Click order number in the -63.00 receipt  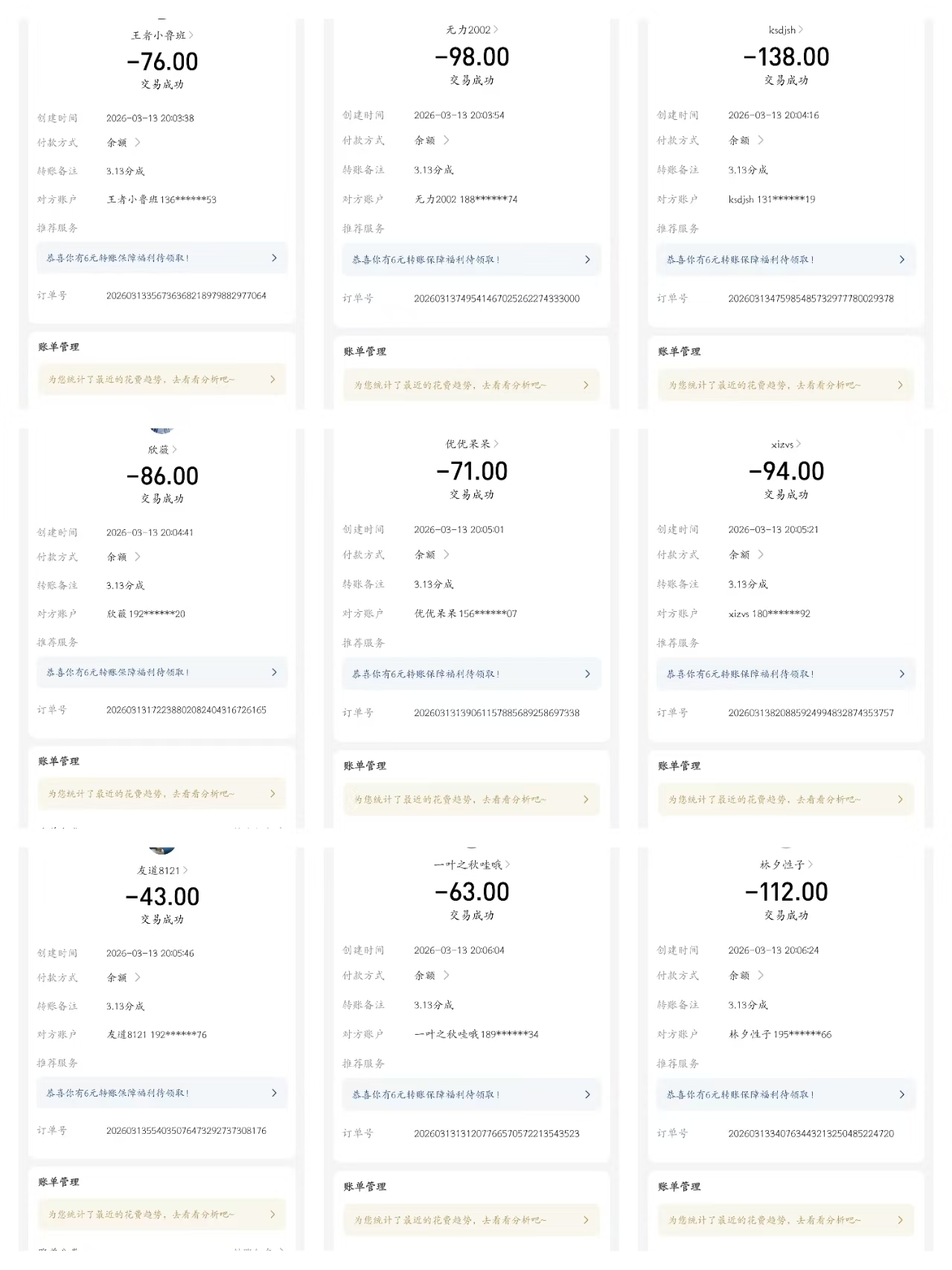tap(496, 1133)
